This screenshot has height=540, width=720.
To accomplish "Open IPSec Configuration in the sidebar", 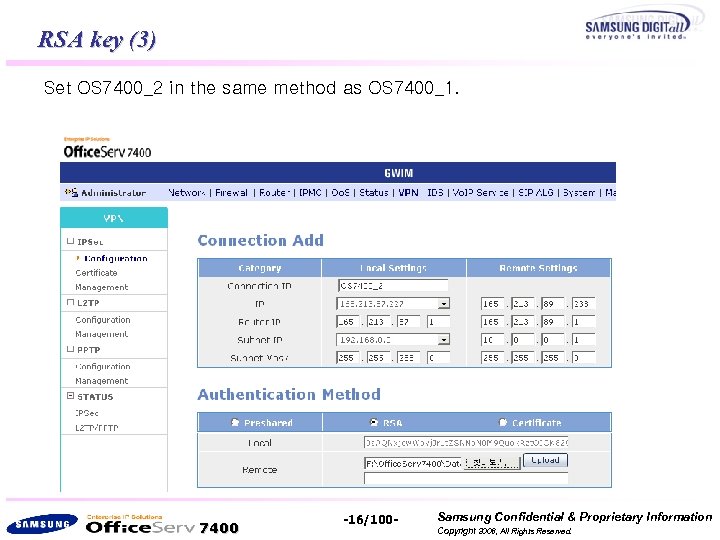I will click(x=116, y=259).
